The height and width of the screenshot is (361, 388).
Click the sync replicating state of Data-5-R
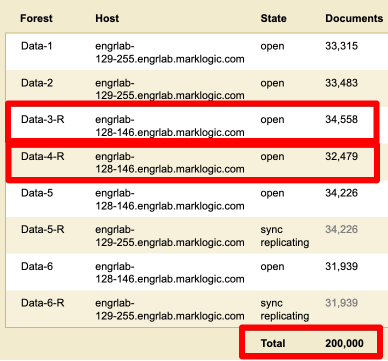[x=285, y=236]
